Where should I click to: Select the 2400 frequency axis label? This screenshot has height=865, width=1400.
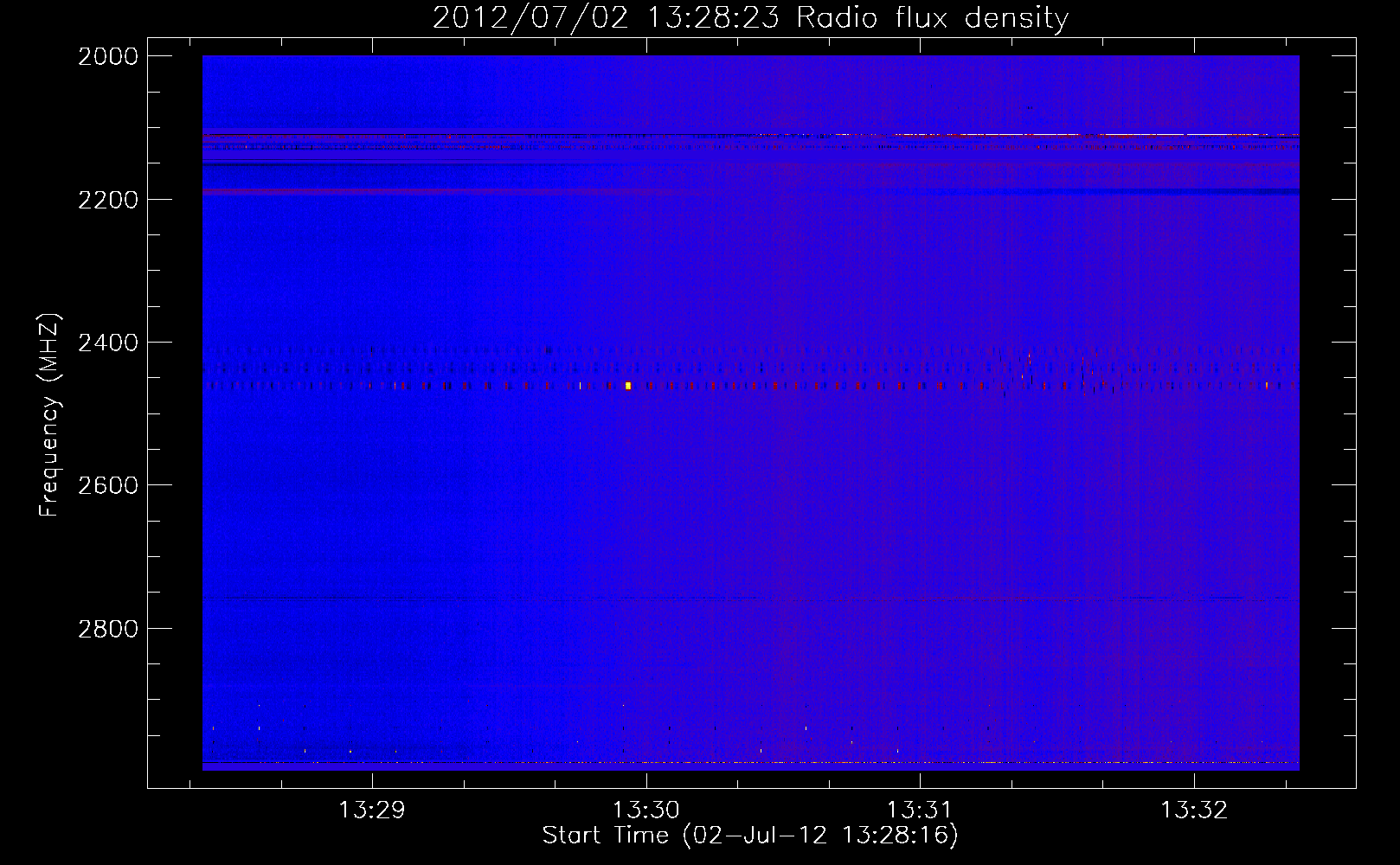(x=108, y=343)
